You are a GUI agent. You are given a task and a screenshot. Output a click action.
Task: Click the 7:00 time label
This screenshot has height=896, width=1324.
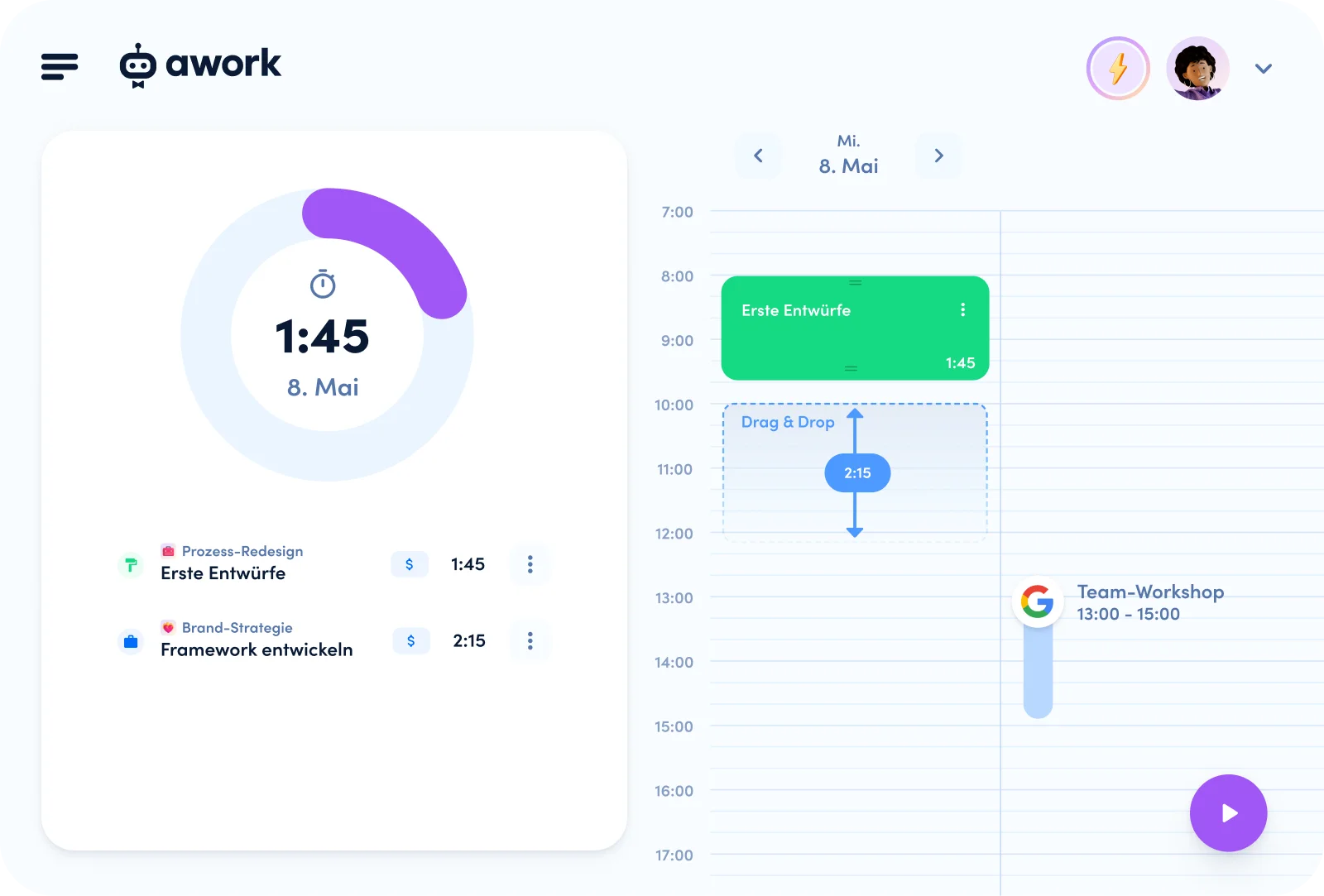point(677,212)
